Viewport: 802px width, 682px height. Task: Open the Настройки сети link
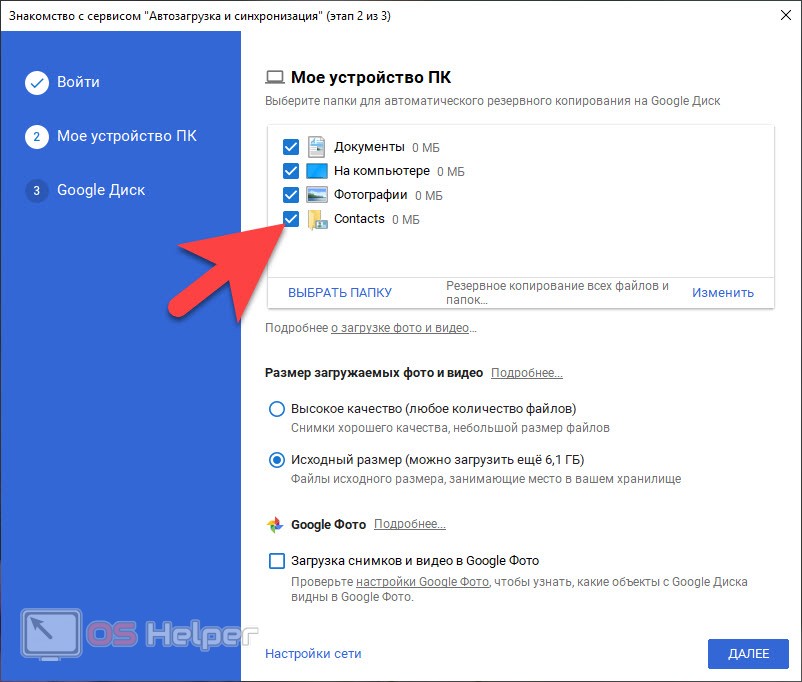coord(313,654)
